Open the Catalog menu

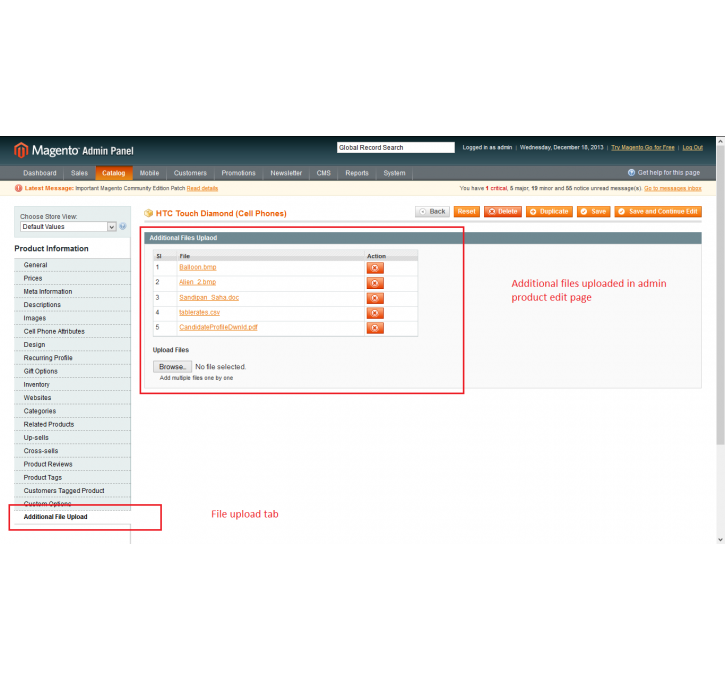(x=114, y=173)
